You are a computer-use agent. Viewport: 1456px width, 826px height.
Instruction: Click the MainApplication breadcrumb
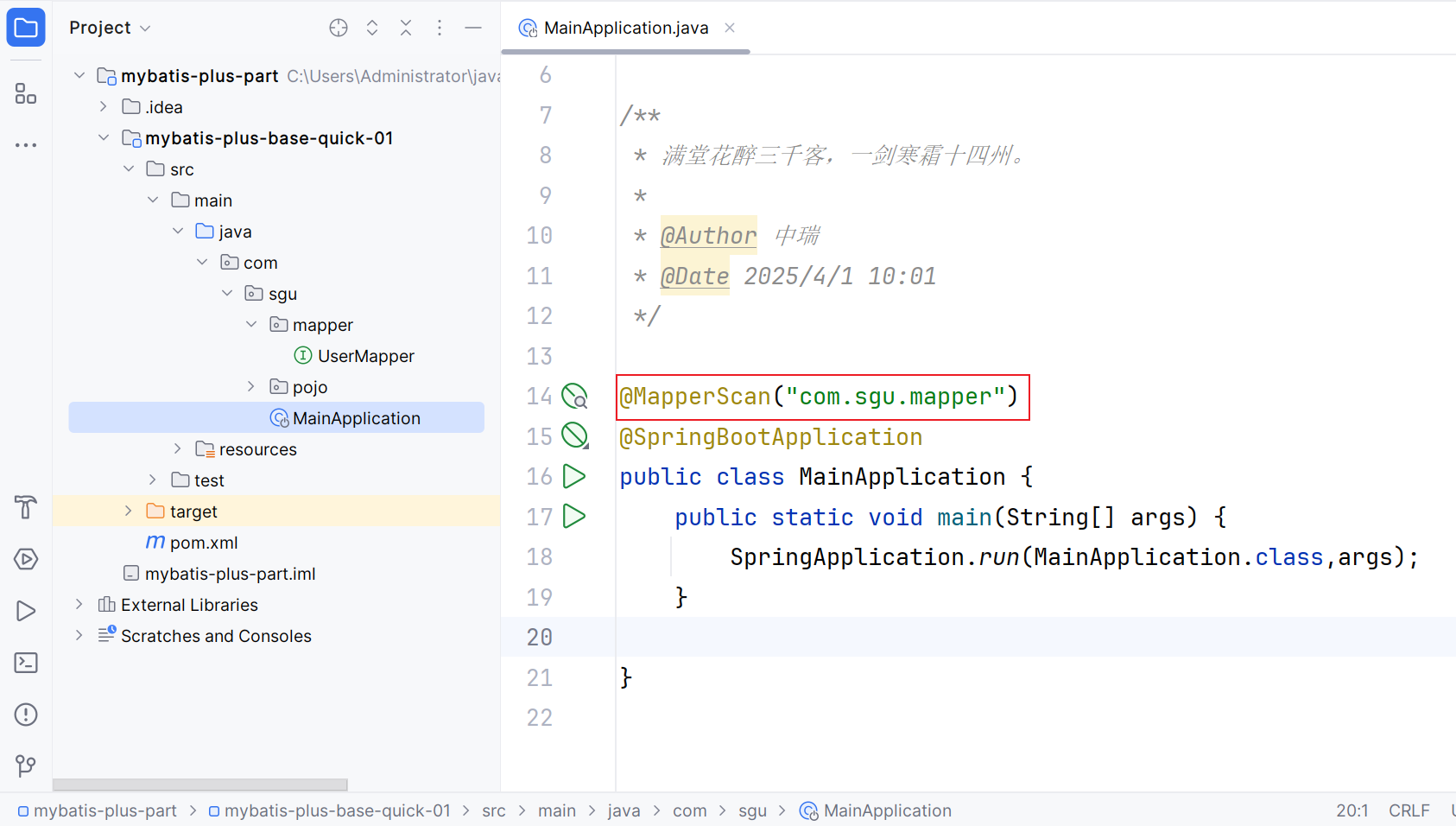coord(887,810)
